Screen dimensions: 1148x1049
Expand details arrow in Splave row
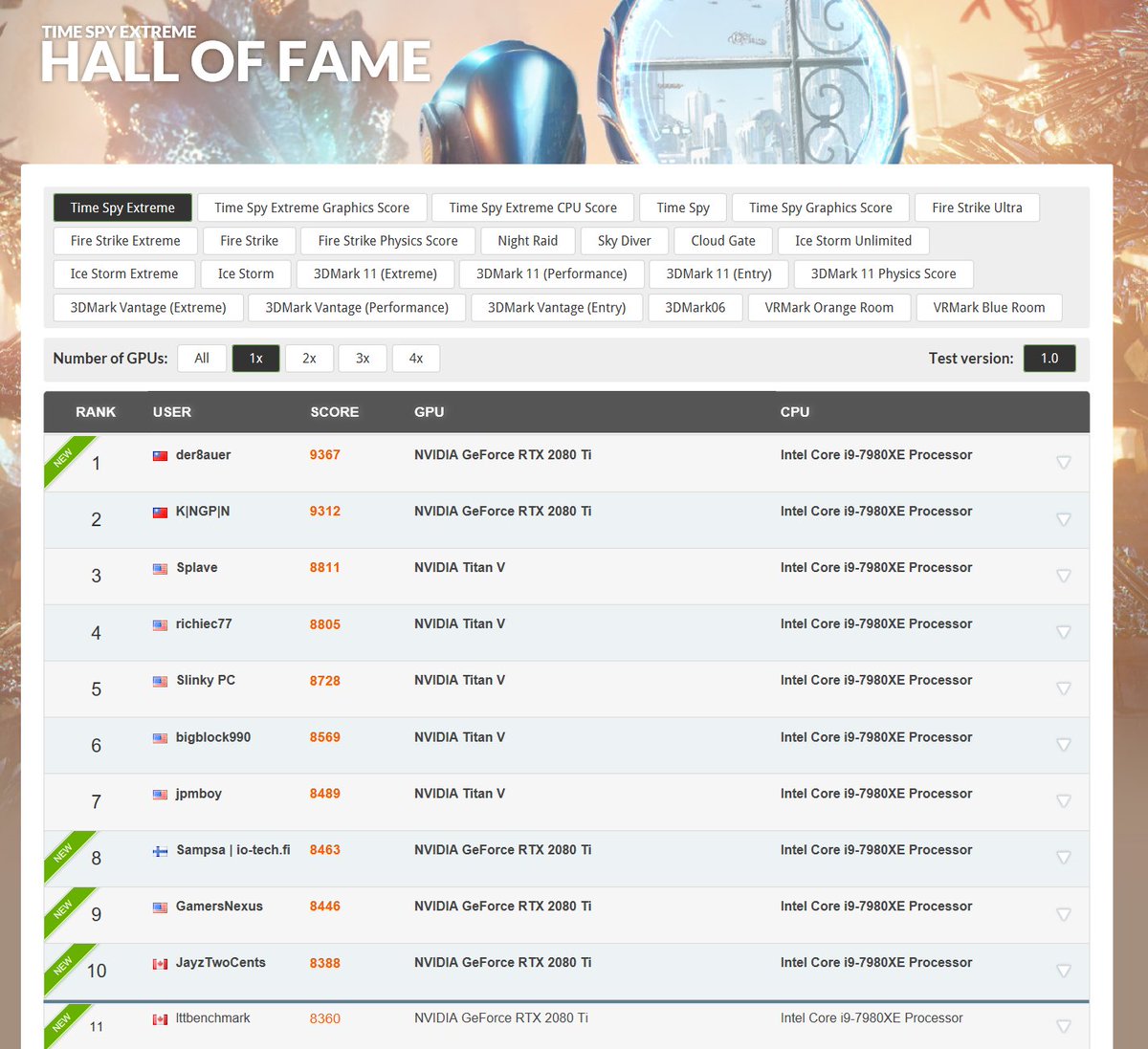pos(1063,576)
